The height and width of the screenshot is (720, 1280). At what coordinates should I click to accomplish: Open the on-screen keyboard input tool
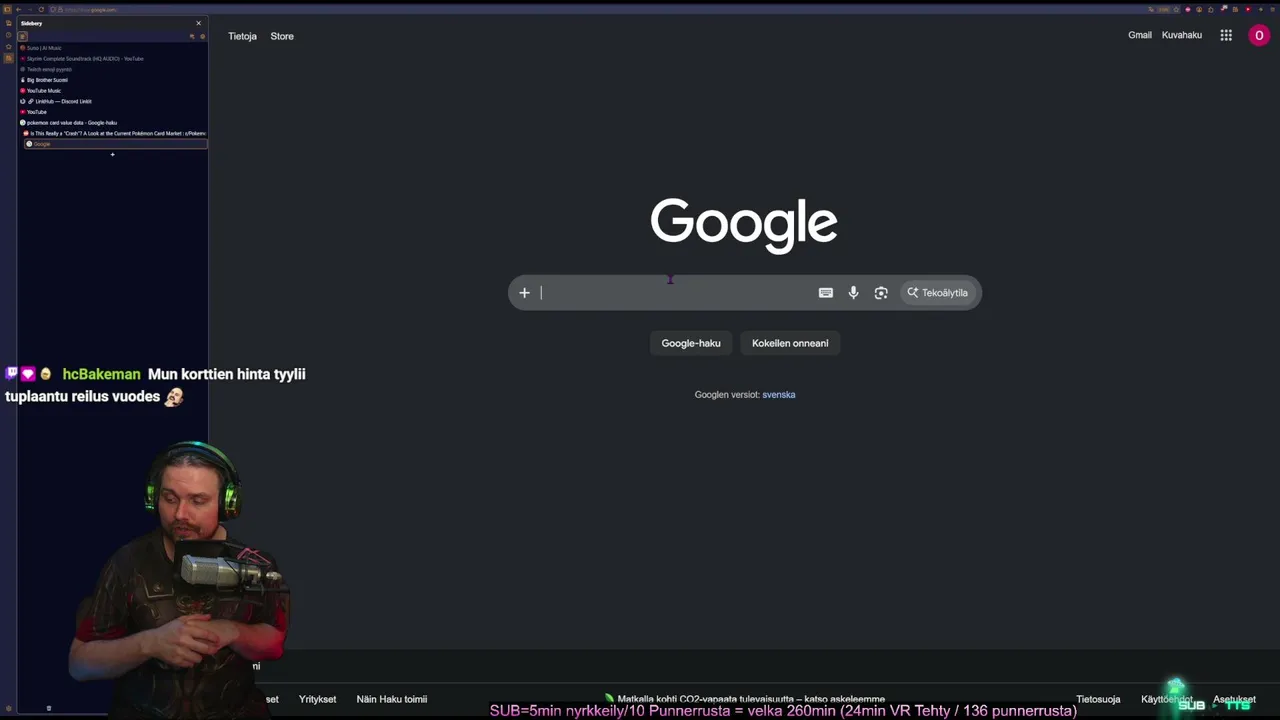826,293
